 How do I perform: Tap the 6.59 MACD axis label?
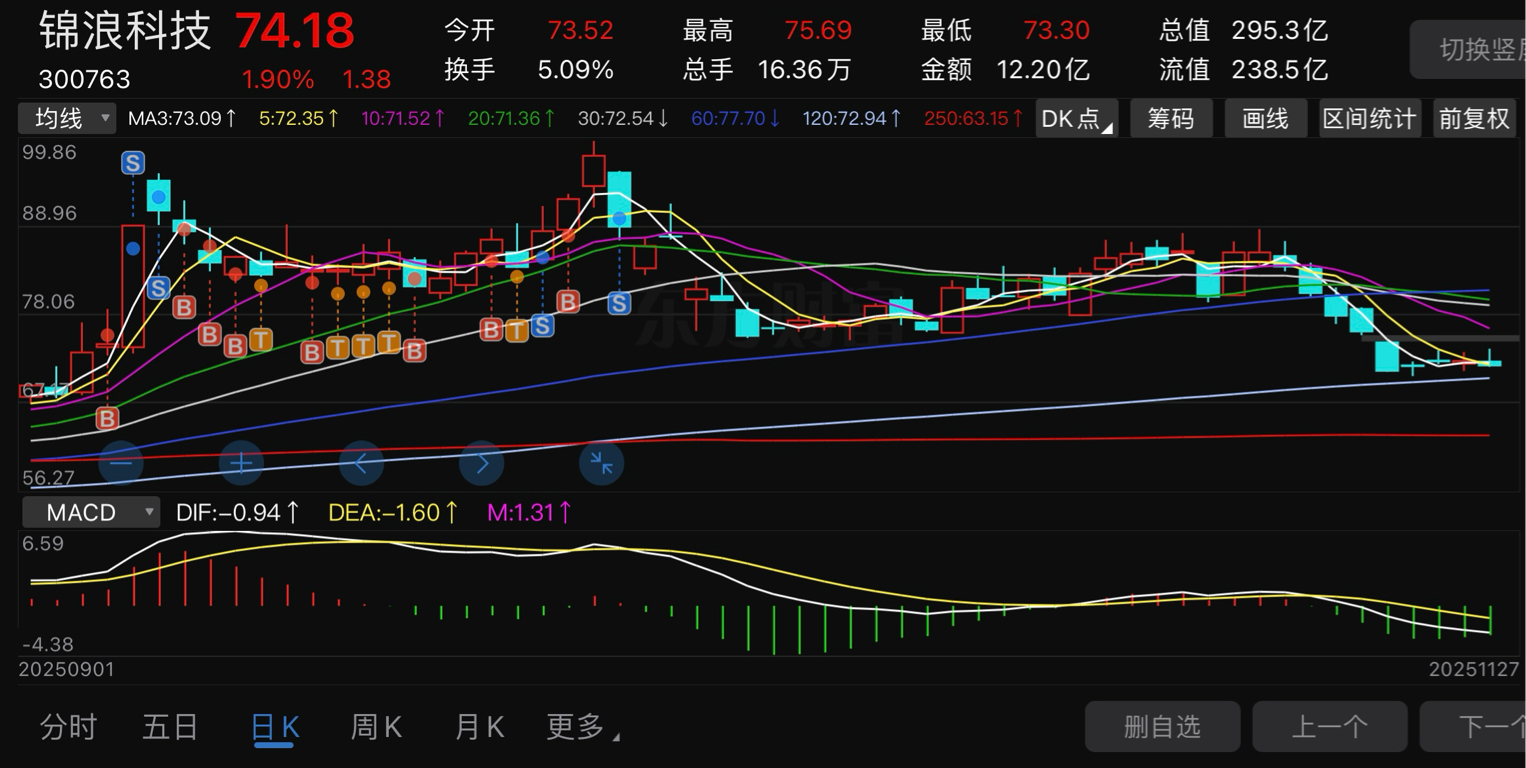coord(43,544)
